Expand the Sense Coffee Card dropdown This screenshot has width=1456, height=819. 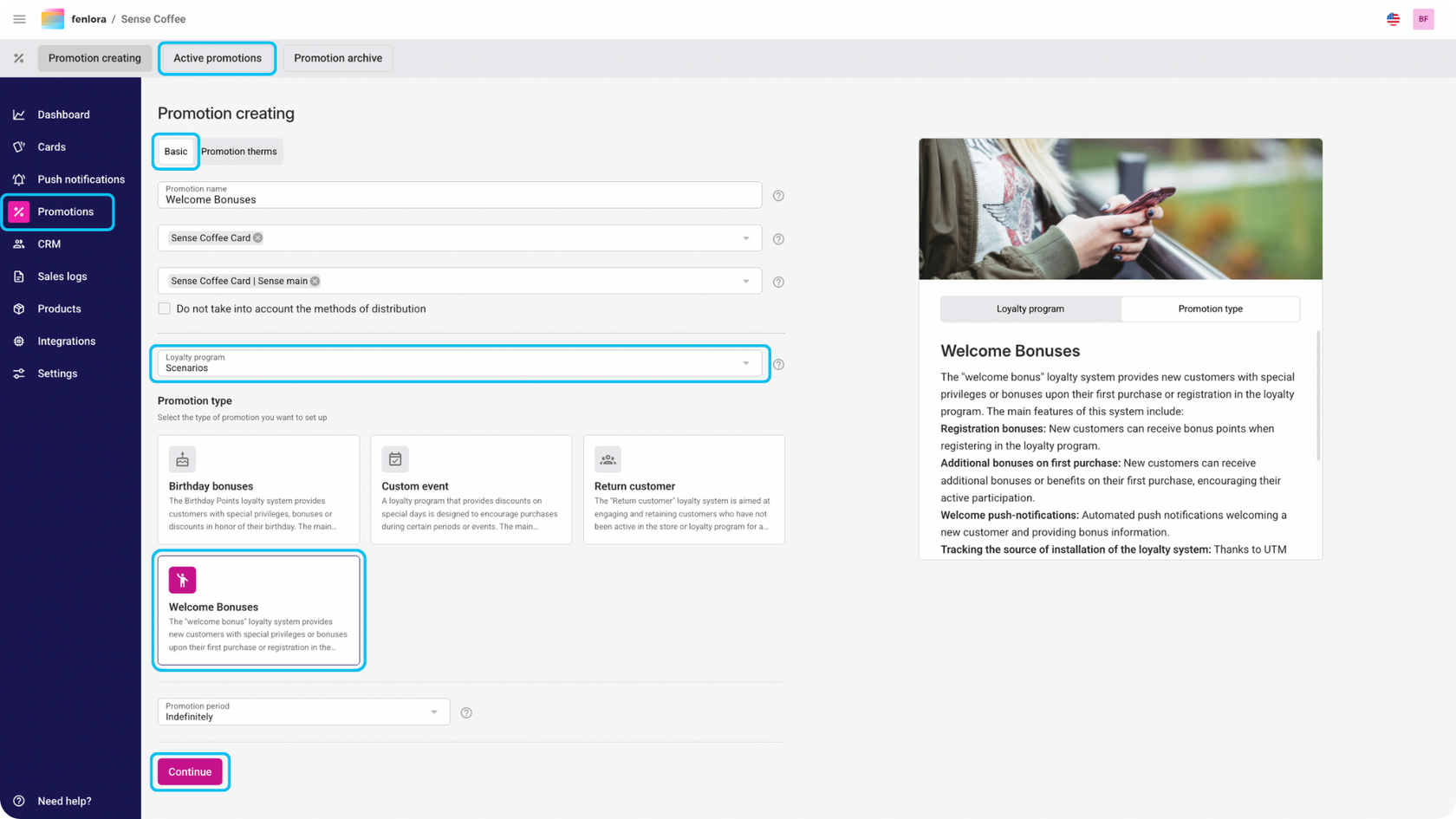coord(746,238)
